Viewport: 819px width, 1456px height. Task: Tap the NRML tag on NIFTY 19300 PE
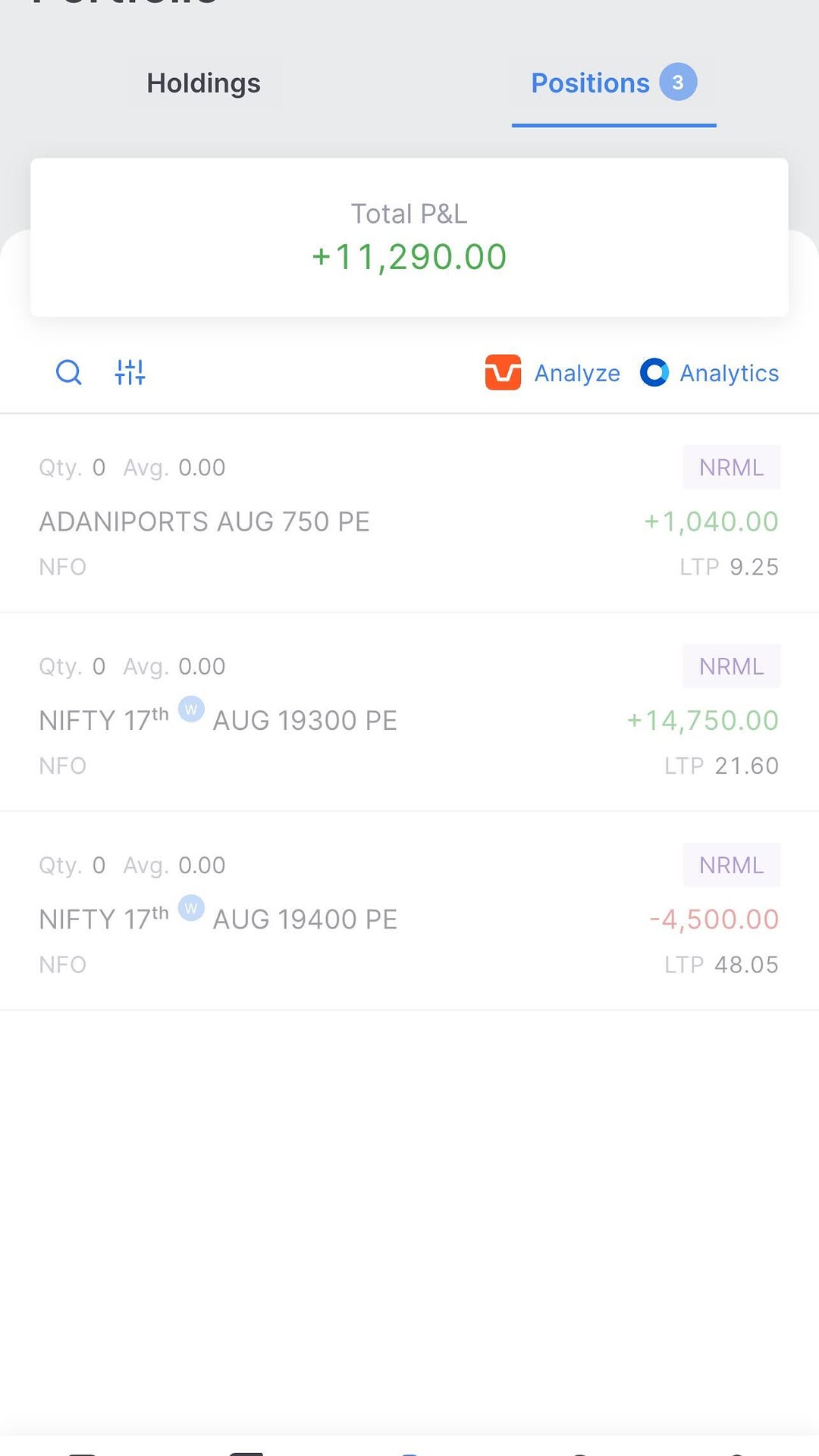(731, 666)
